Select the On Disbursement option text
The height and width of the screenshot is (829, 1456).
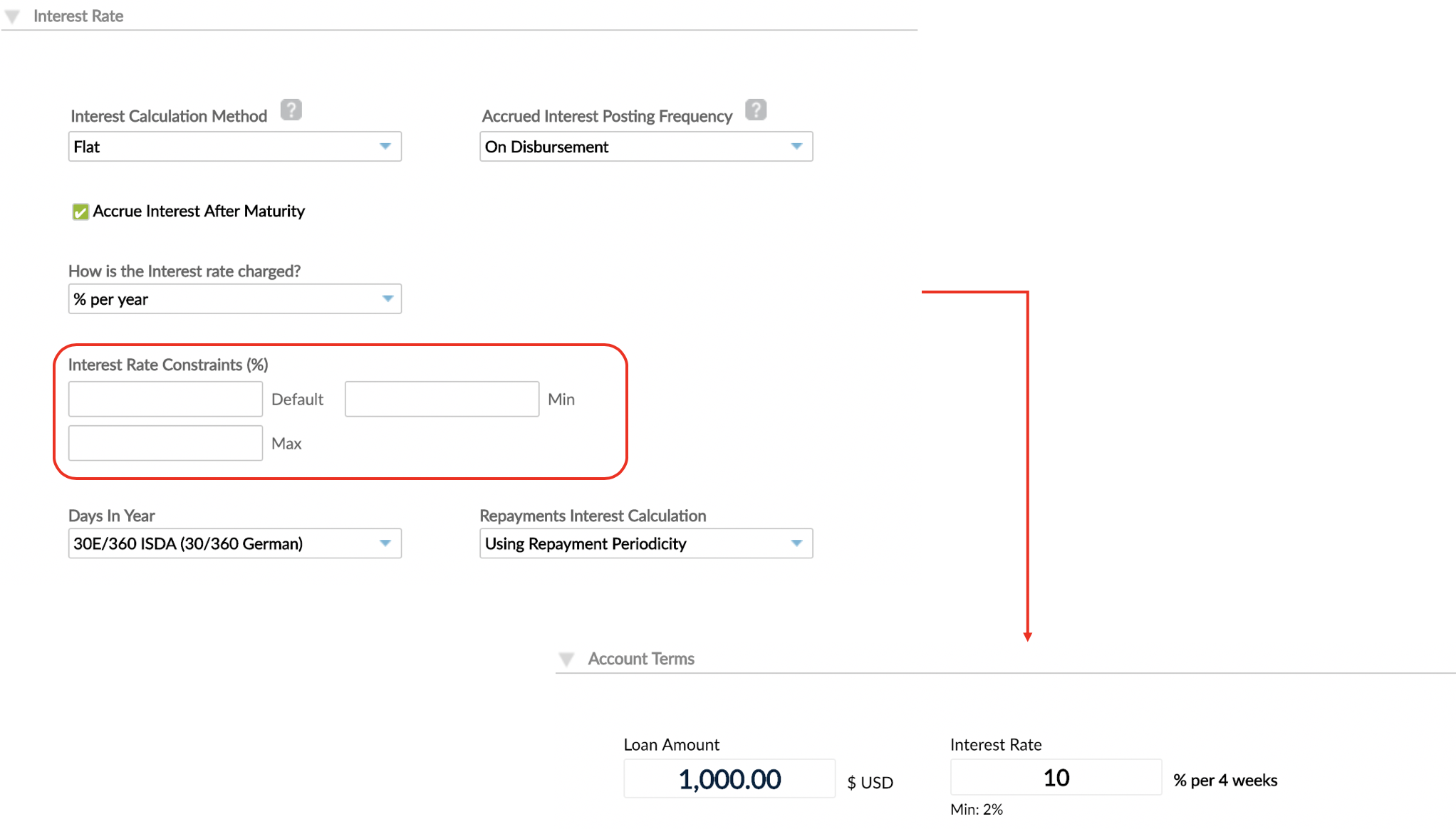(x=546, y=147)
